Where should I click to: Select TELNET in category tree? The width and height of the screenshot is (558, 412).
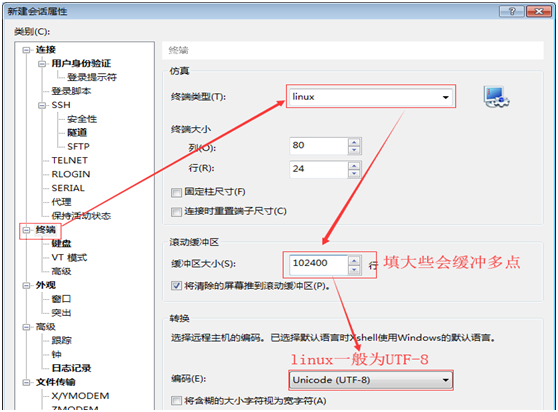69,160
